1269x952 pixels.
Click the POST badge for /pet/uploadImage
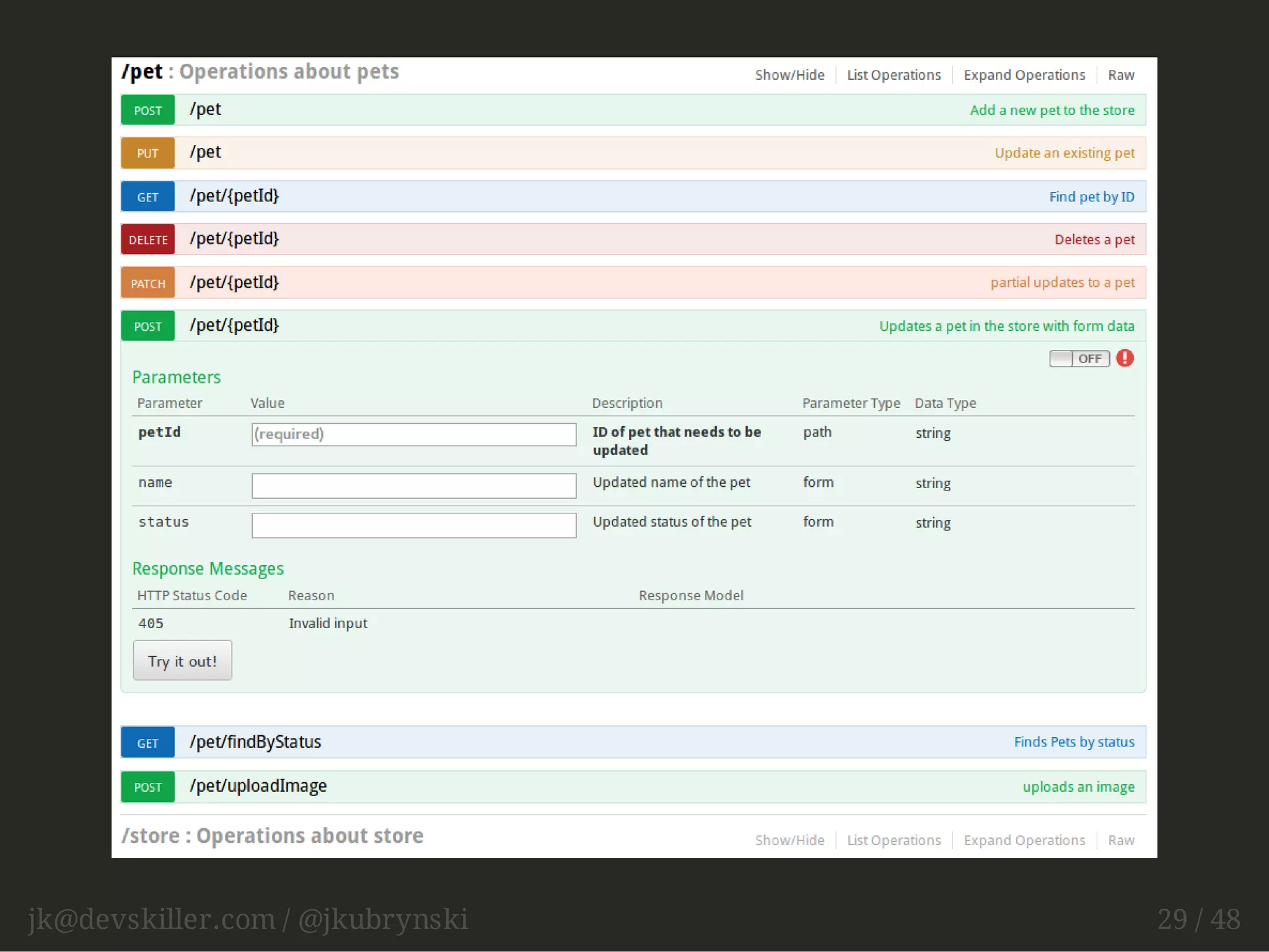(147, 787)
